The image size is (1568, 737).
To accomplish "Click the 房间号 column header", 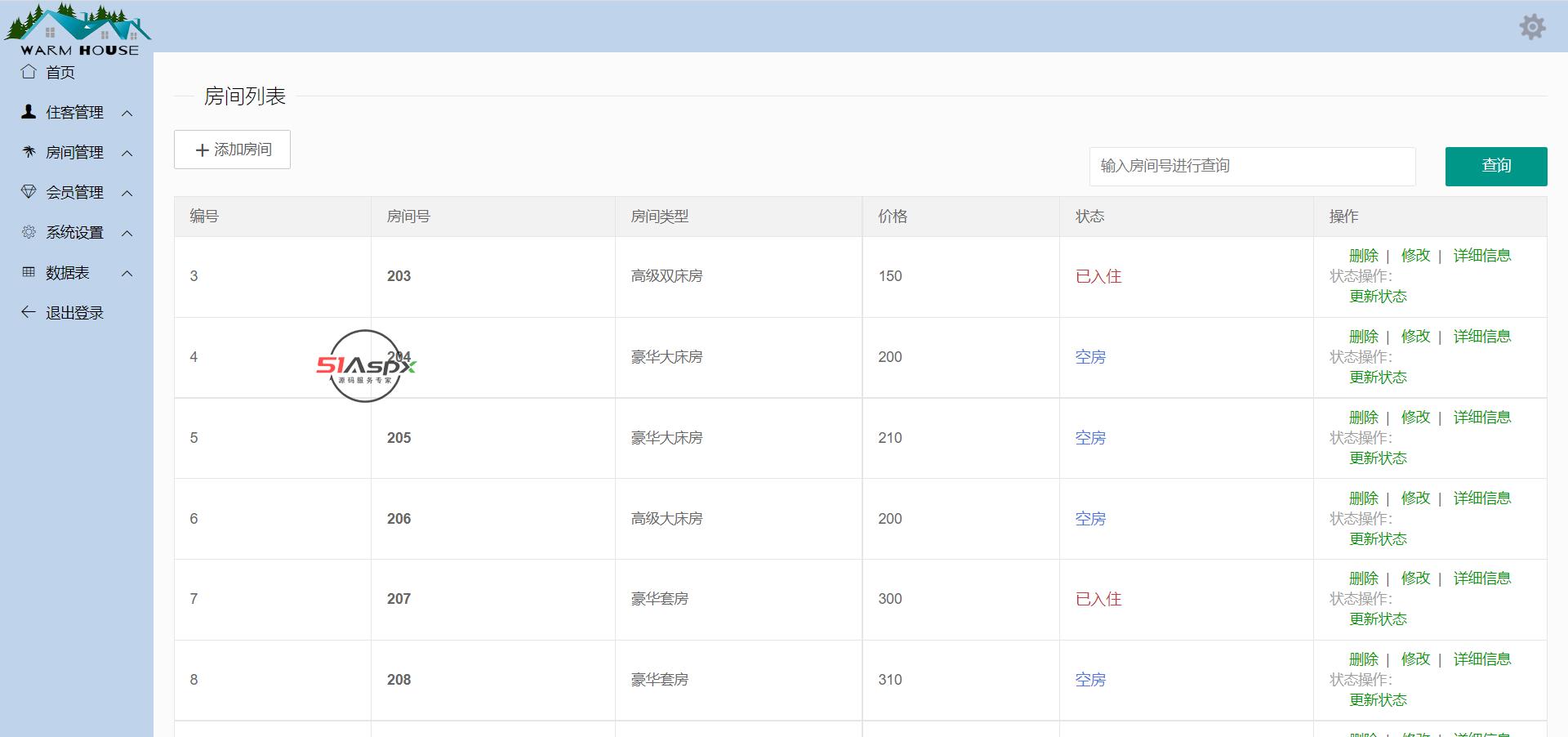I will [x=493, y=217].
